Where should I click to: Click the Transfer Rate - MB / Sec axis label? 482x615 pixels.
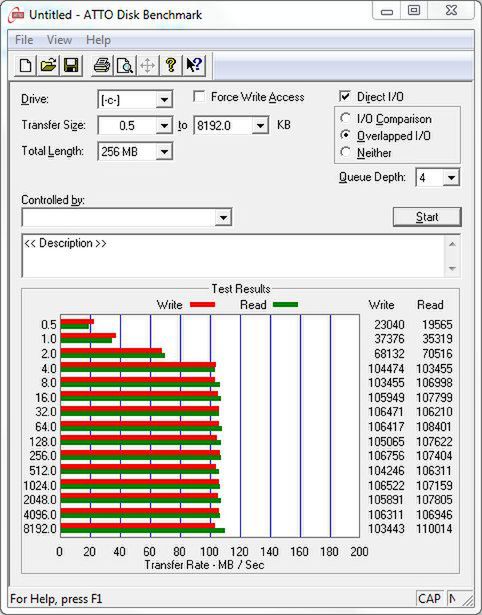click(204, 565)
